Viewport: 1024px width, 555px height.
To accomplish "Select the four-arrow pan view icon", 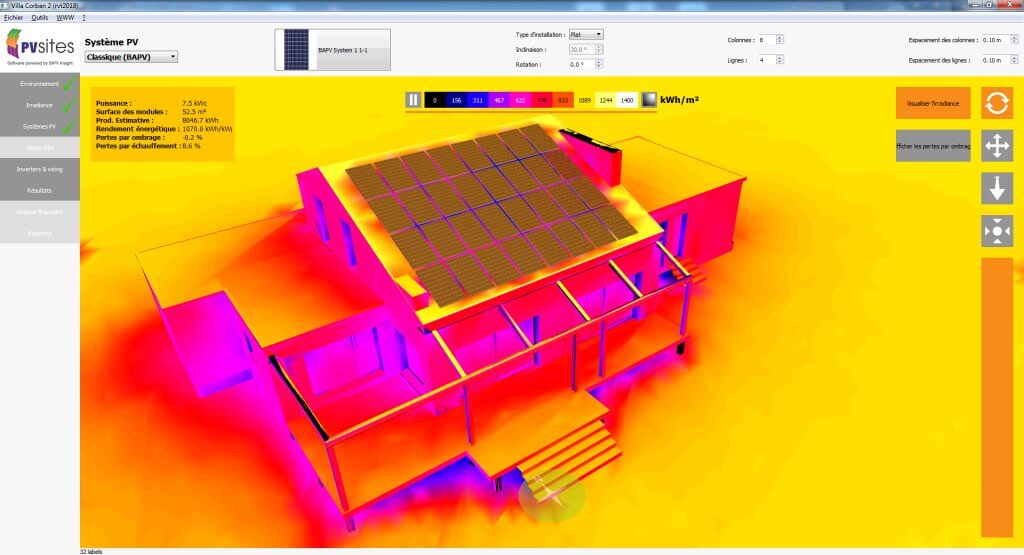I will coord(997,146).
